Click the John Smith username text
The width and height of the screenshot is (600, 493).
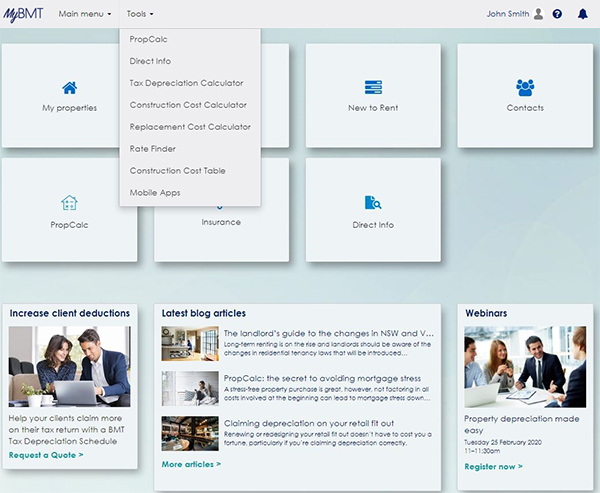pos(508,14)
